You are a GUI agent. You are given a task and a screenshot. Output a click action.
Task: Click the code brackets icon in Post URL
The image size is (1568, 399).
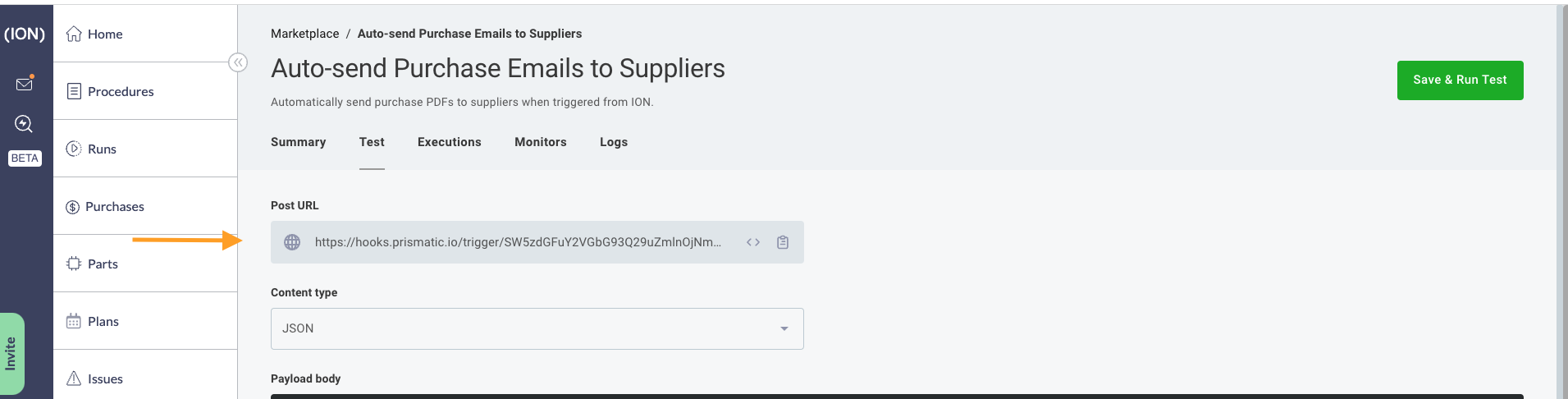[753, 242]
